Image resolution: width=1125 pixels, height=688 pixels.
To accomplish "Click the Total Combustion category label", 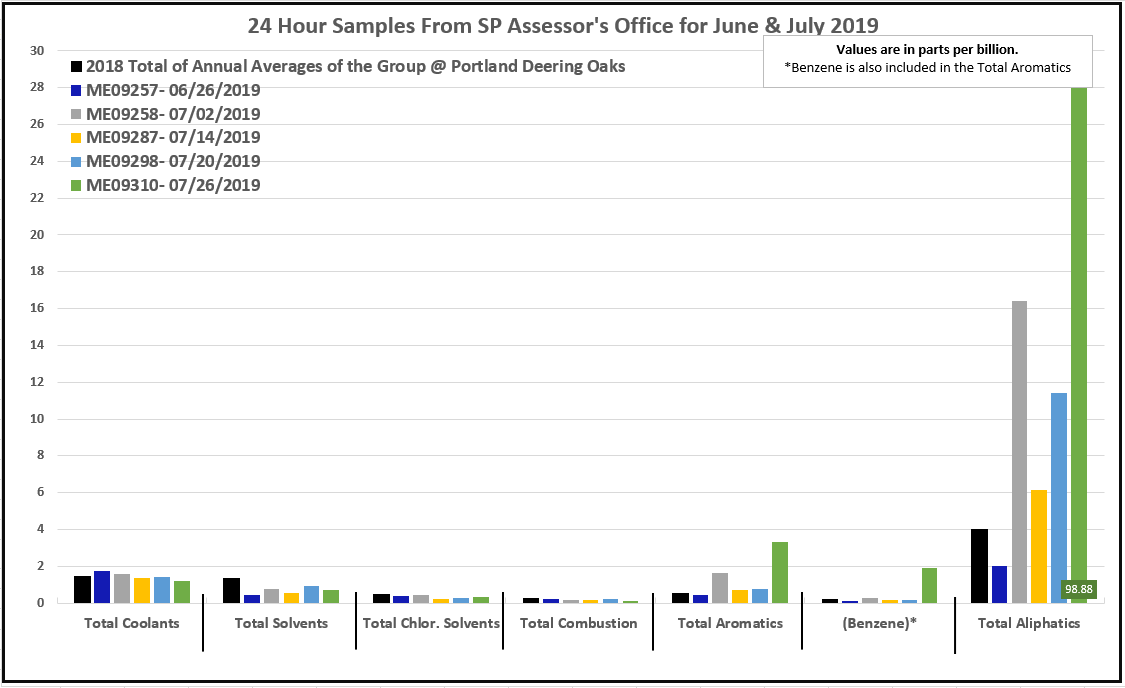I will [x=578, y=623].
